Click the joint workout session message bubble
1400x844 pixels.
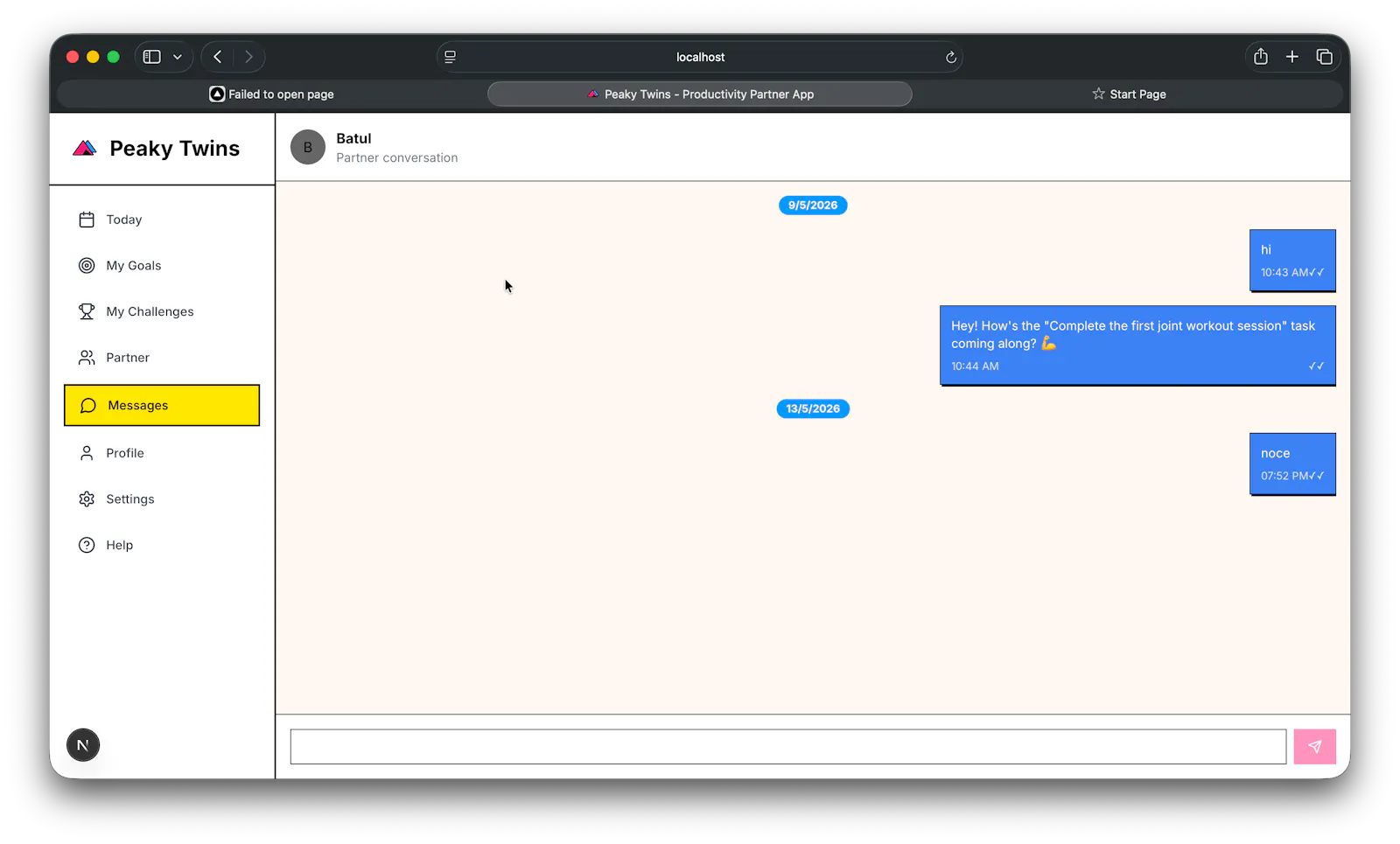pos(1137,345)
